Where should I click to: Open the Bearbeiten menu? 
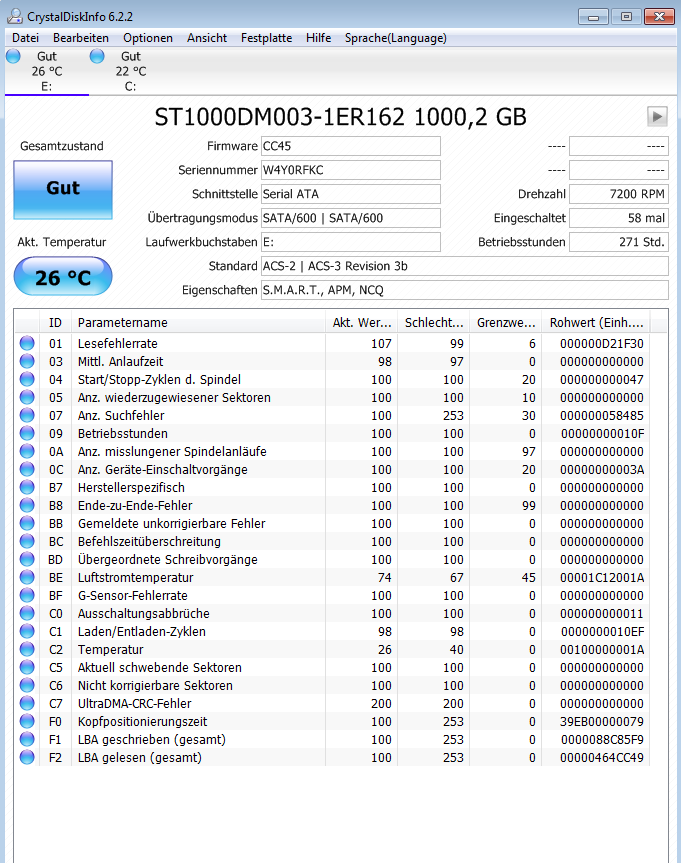[81, 38]
